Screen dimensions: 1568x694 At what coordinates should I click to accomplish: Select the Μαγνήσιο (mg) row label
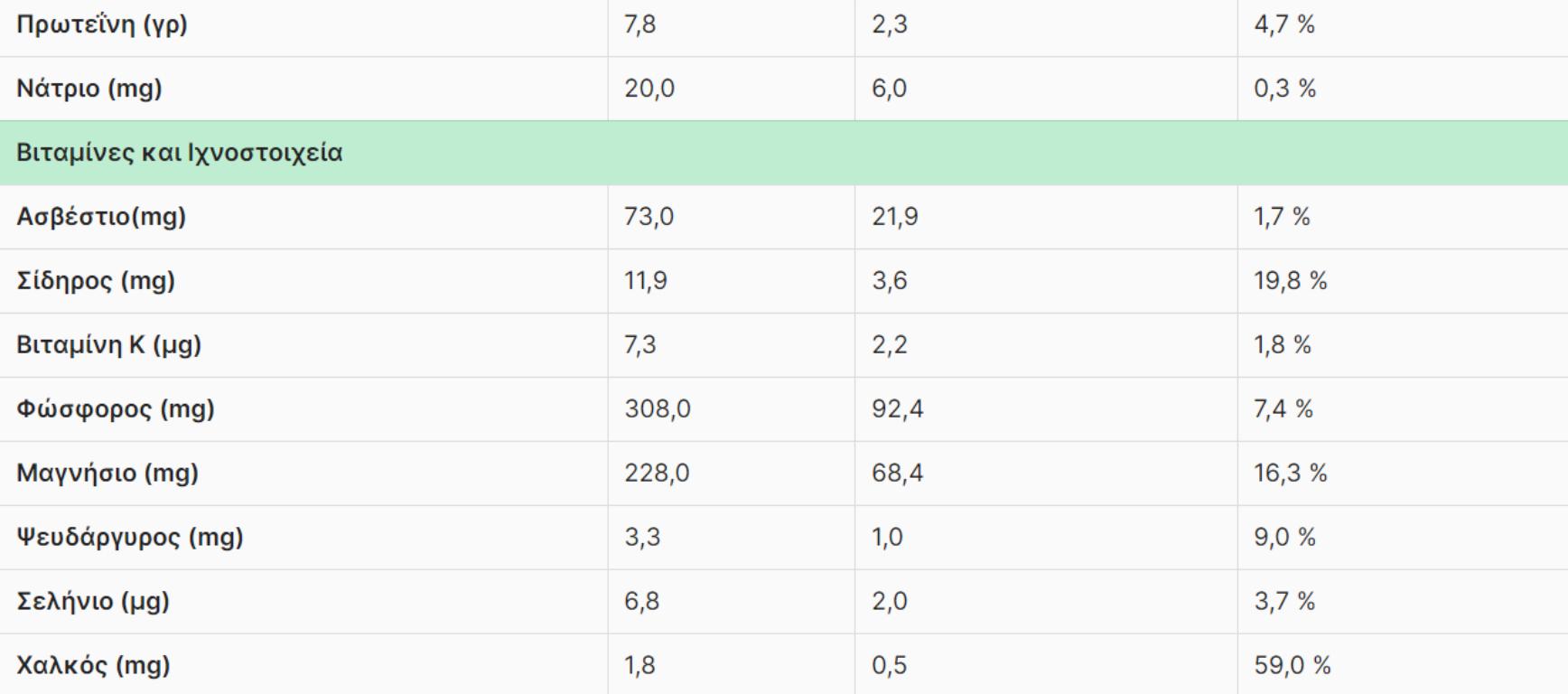pyautogui.click(x=107, y=474)
